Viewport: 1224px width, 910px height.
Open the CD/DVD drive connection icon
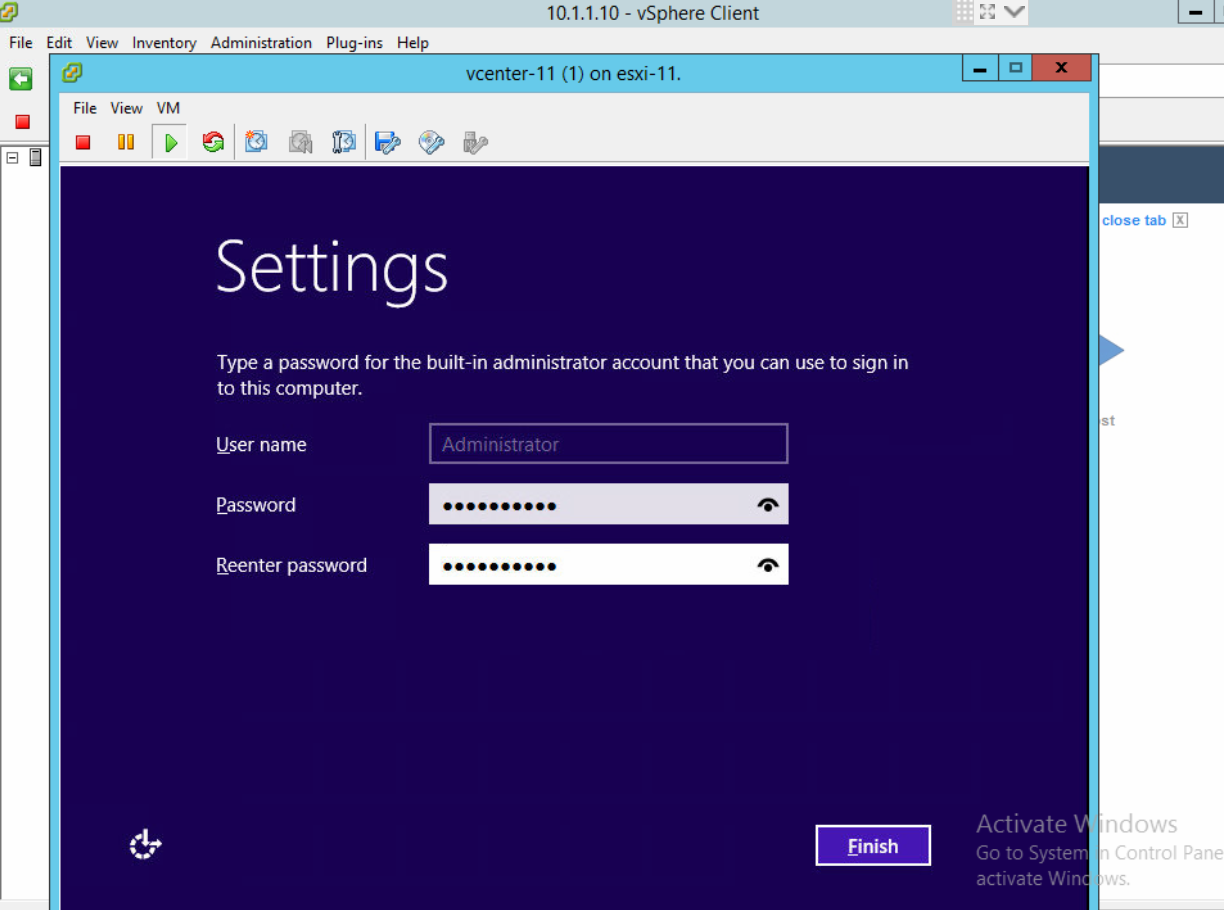431,143
